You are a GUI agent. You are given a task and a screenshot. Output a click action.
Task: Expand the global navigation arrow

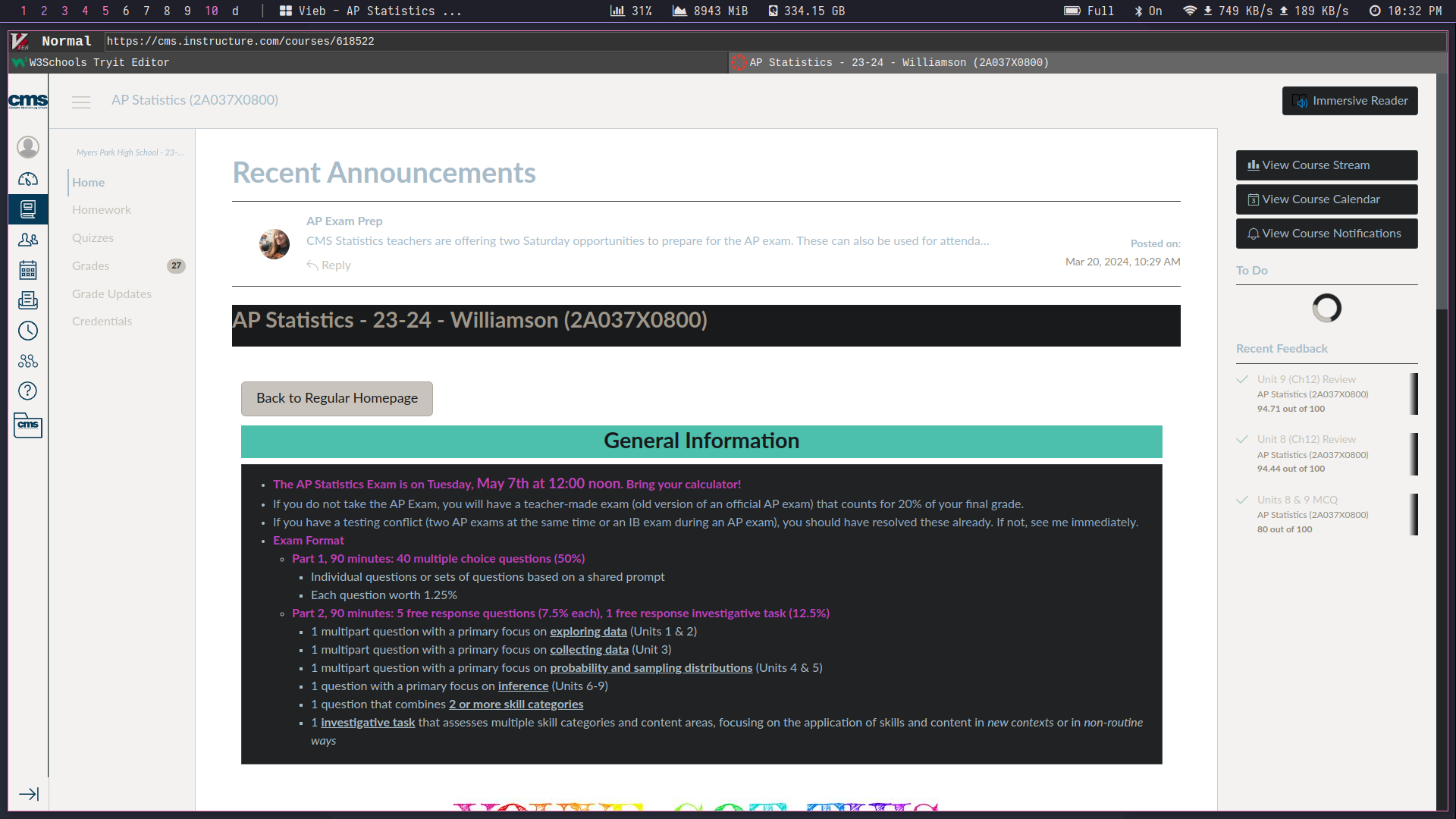[x=29, y=794]
